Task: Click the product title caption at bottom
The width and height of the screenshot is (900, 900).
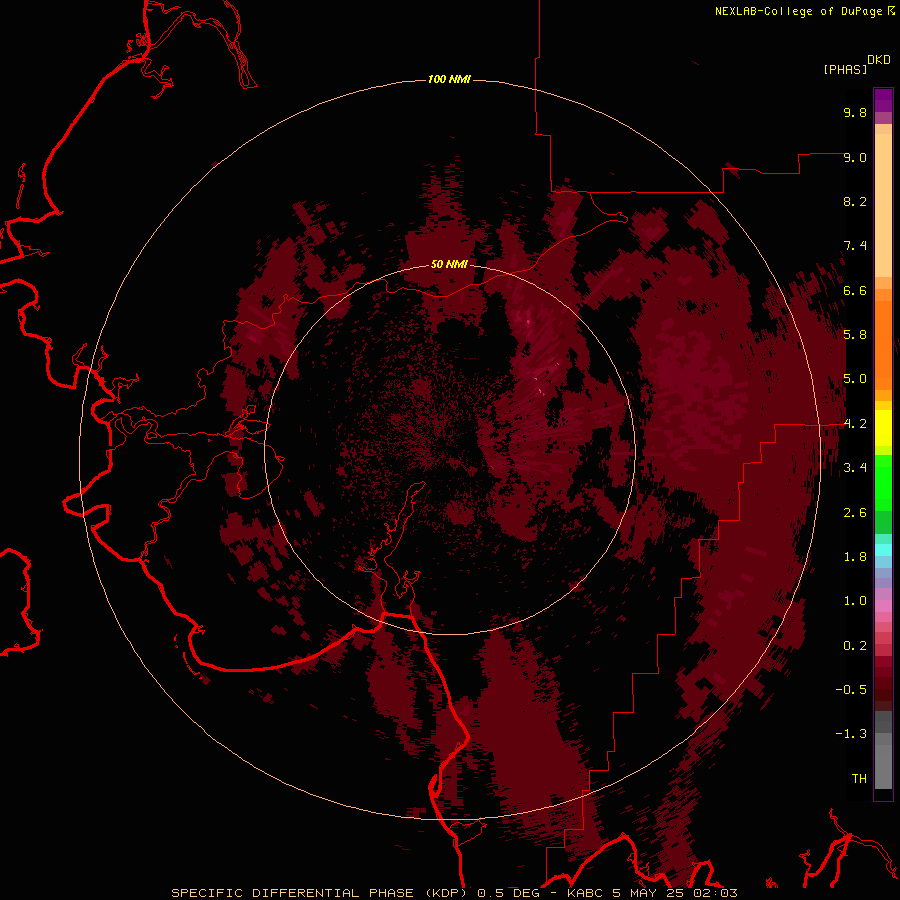Action: 454,893
